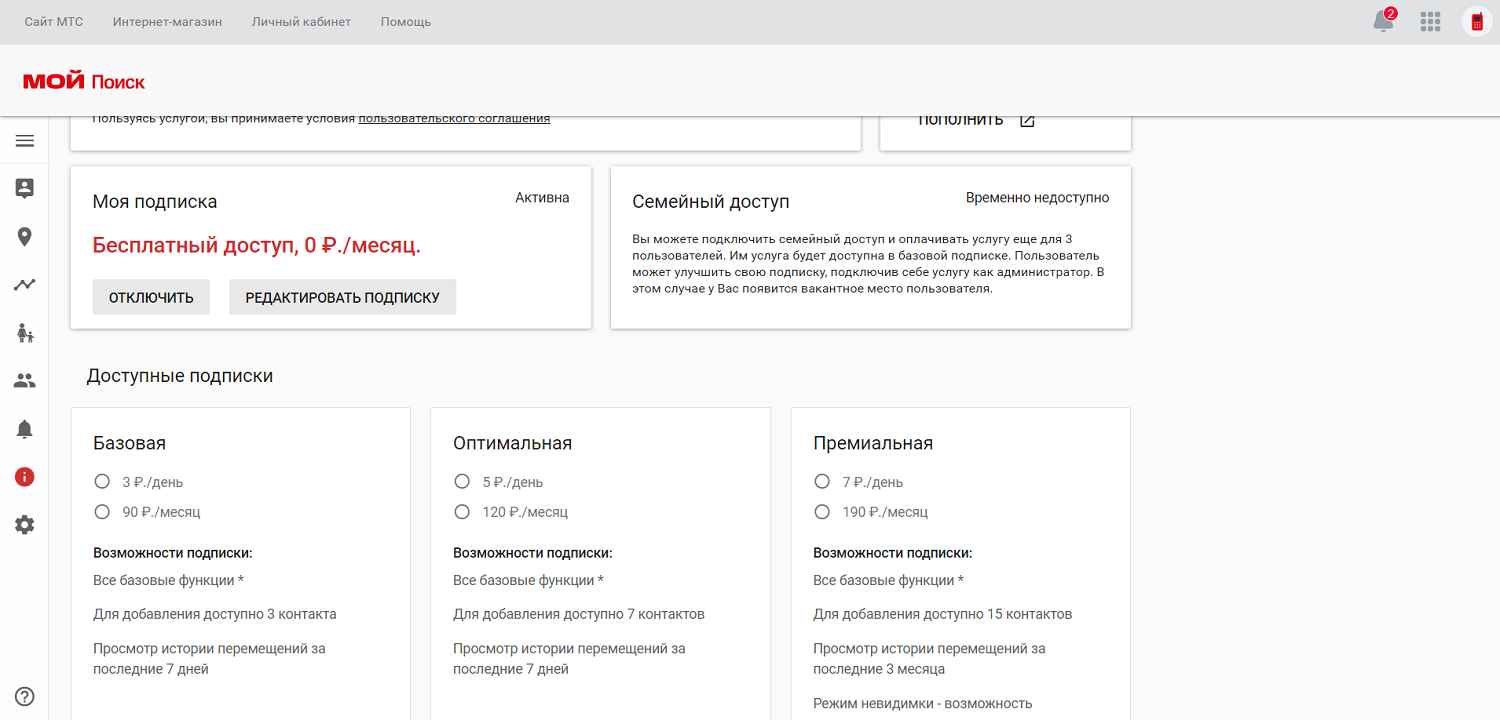This screenshot has width=1500, height=720.
Task: Open Помощь in top menu
Action: [406, 22]
